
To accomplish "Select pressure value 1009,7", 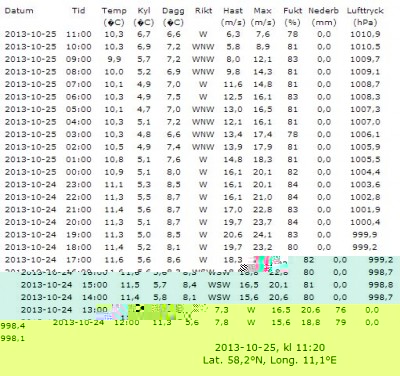I will 365,59.
